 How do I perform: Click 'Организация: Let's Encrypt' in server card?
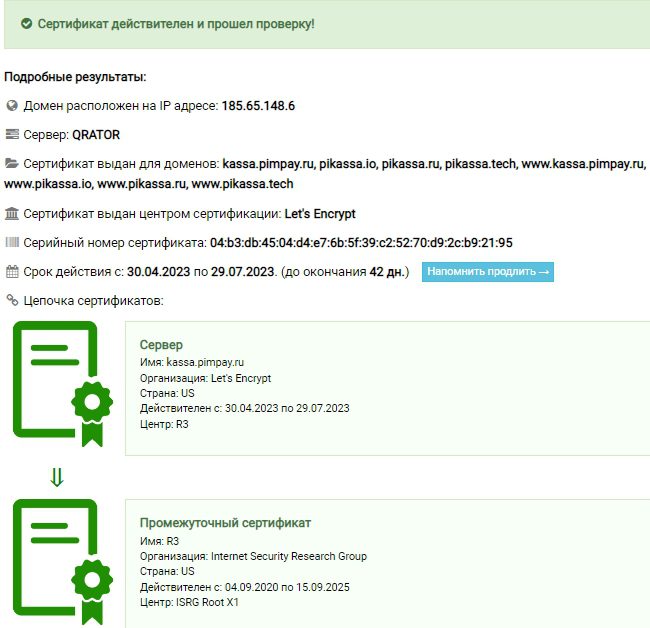205,378
